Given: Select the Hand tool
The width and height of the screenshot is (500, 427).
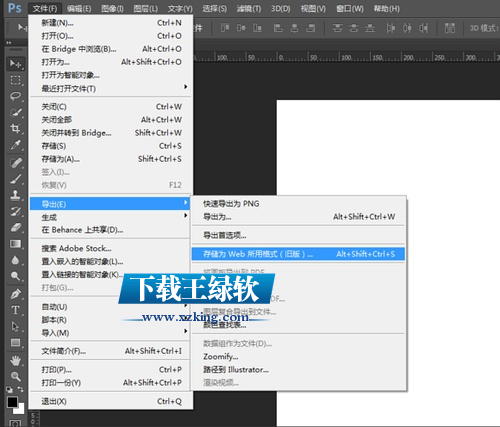Looking at the screenshot, I should tap(15, 360).
